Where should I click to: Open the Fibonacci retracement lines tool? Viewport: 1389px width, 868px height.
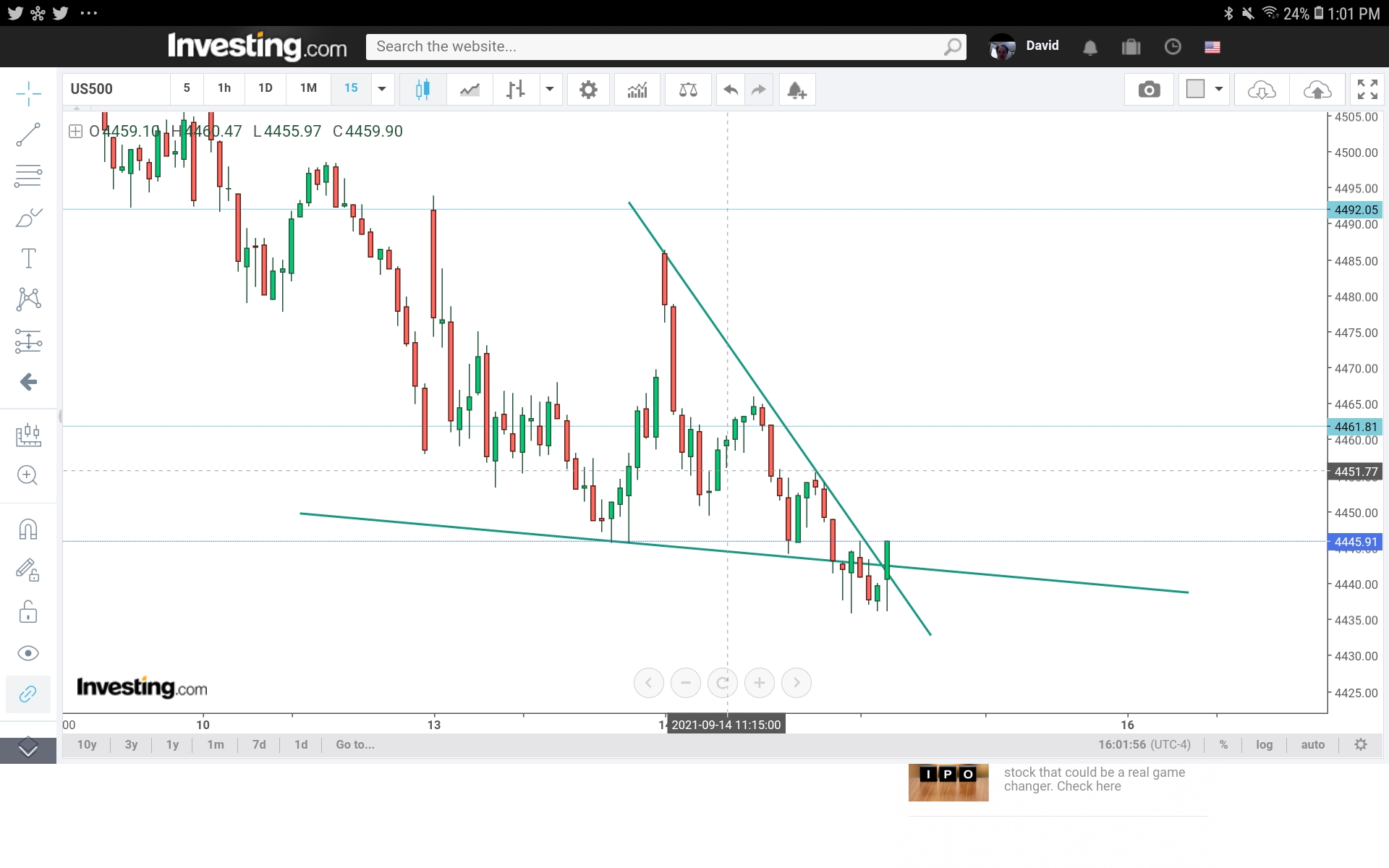point(28,176)
